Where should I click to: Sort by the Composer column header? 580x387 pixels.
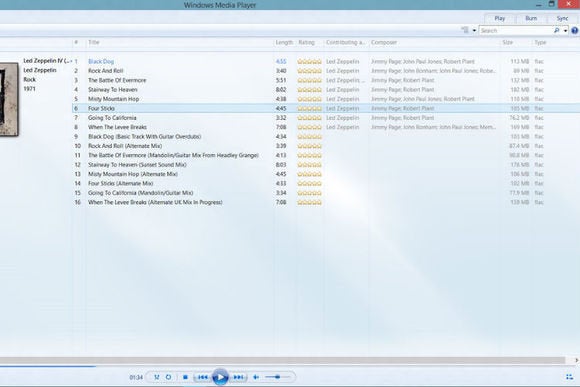coord(384,42)
